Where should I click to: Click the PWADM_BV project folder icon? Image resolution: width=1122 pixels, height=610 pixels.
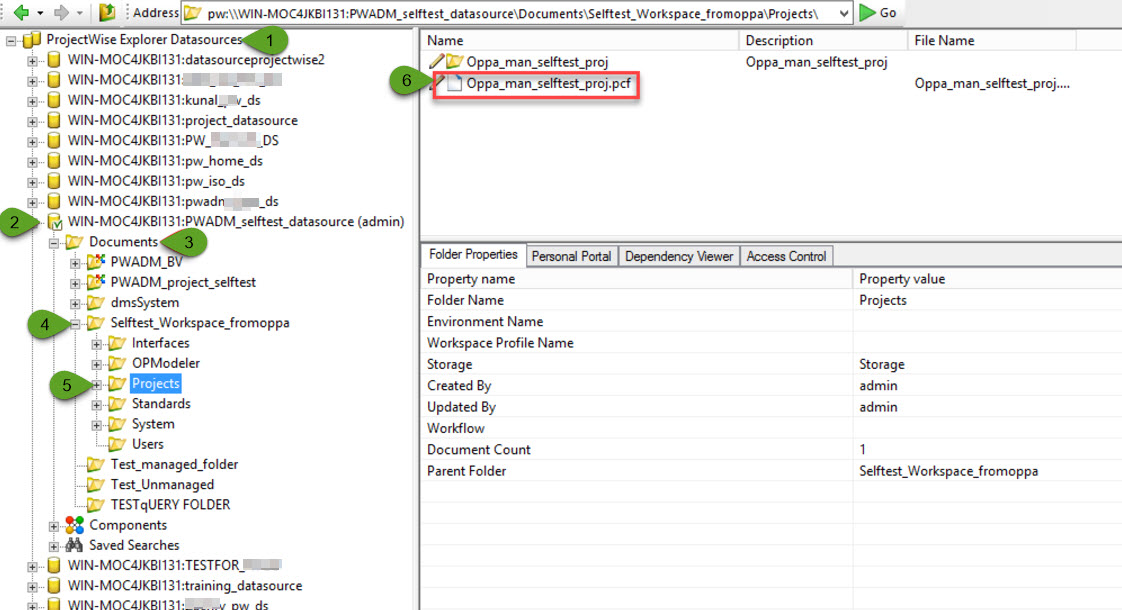[x=96, y=262]
